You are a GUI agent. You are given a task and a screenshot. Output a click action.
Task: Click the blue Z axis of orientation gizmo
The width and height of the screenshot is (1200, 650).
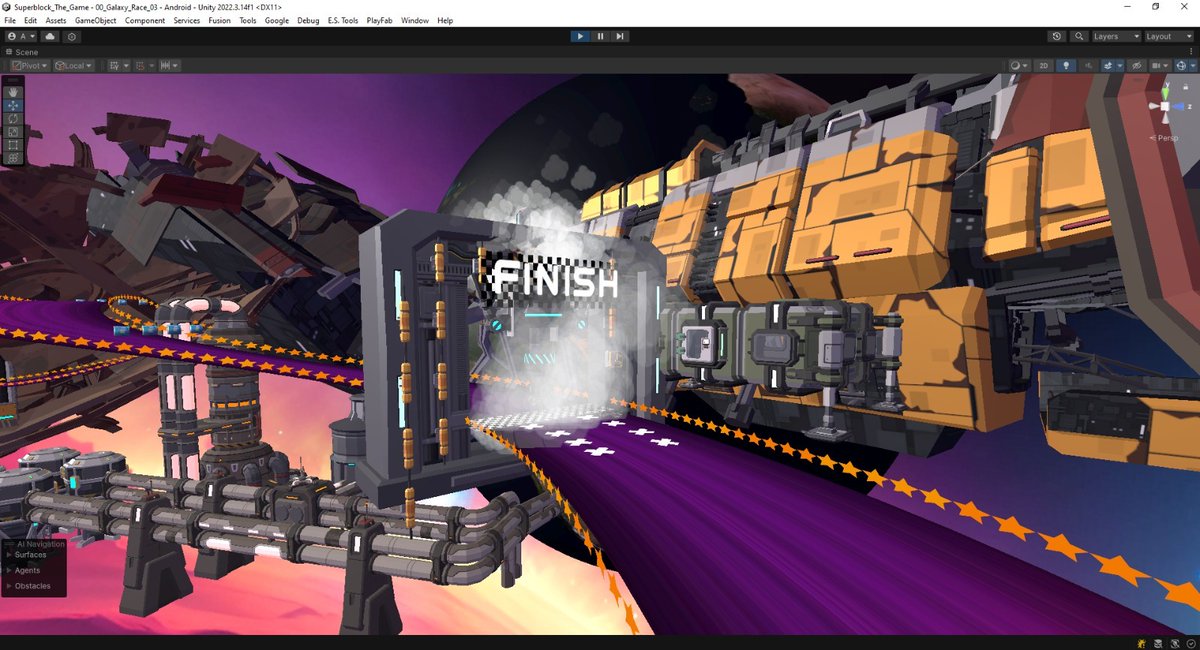[x=1179, y=105]
